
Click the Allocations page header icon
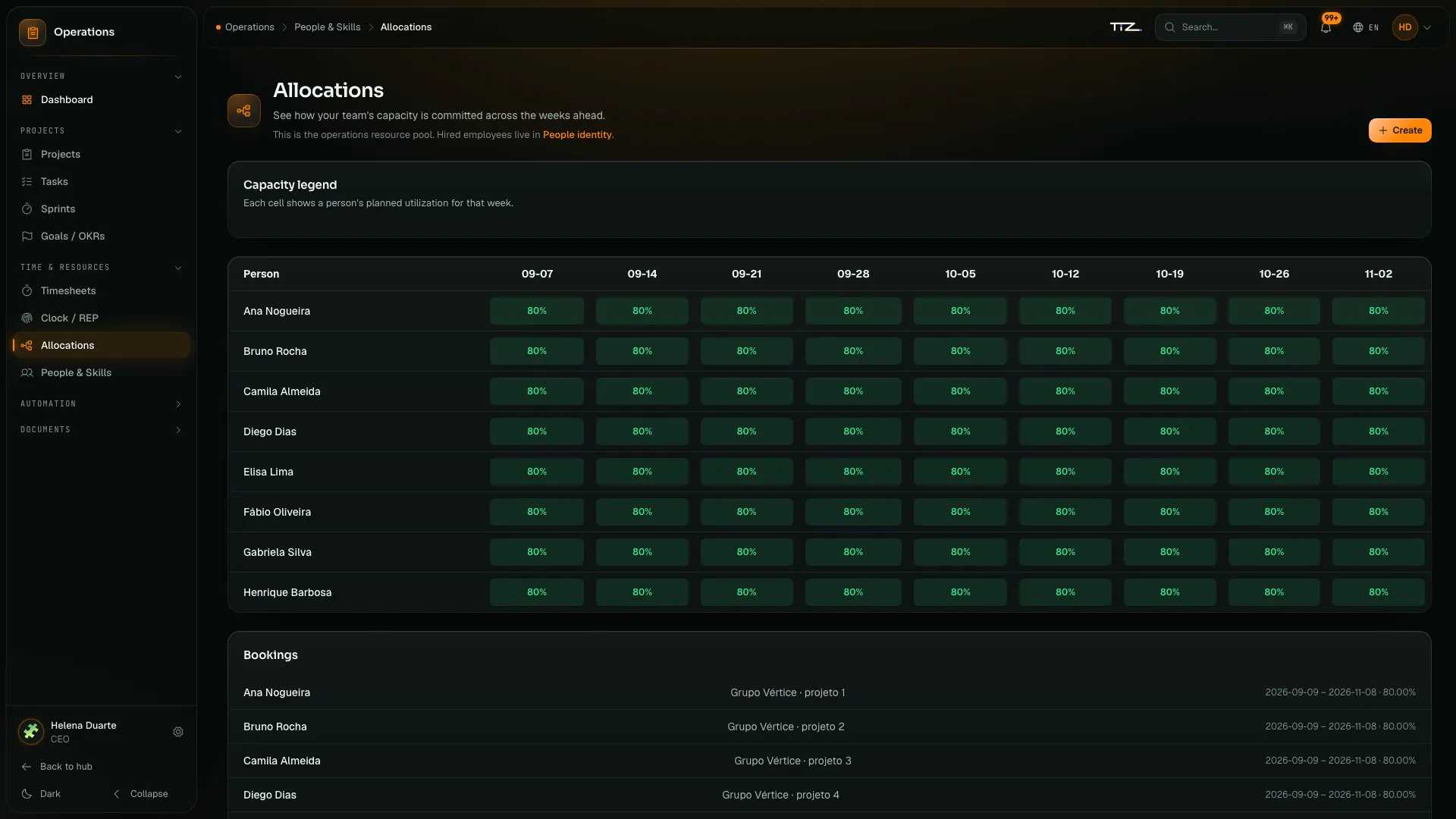pyautogui.click(x=244, y=111)
